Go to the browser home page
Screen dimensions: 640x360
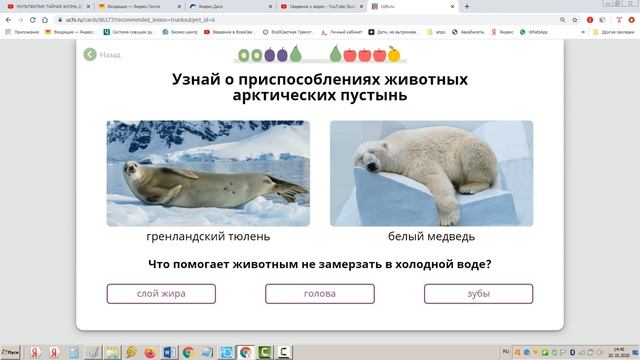click(x=45, y=20)
